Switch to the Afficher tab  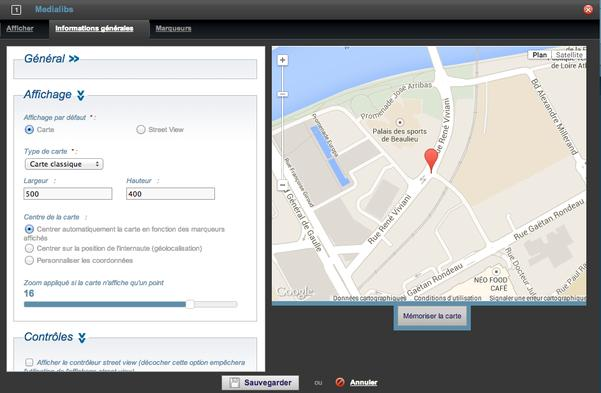[x=20, y=28]
